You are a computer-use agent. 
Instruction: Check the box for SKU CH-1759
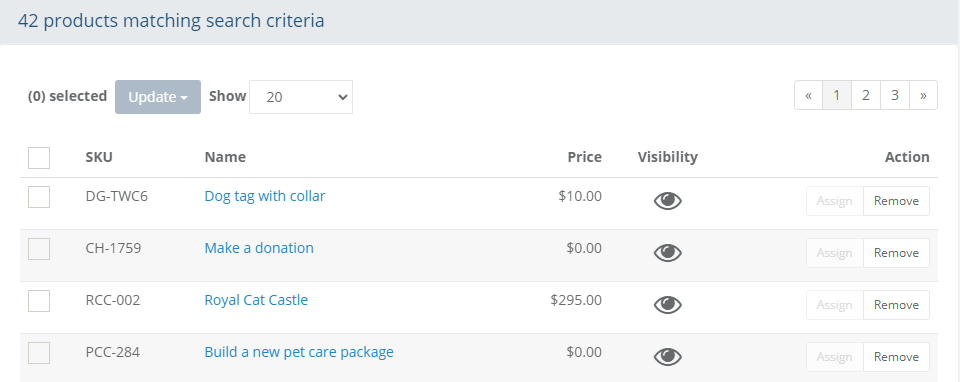point(39,249)
